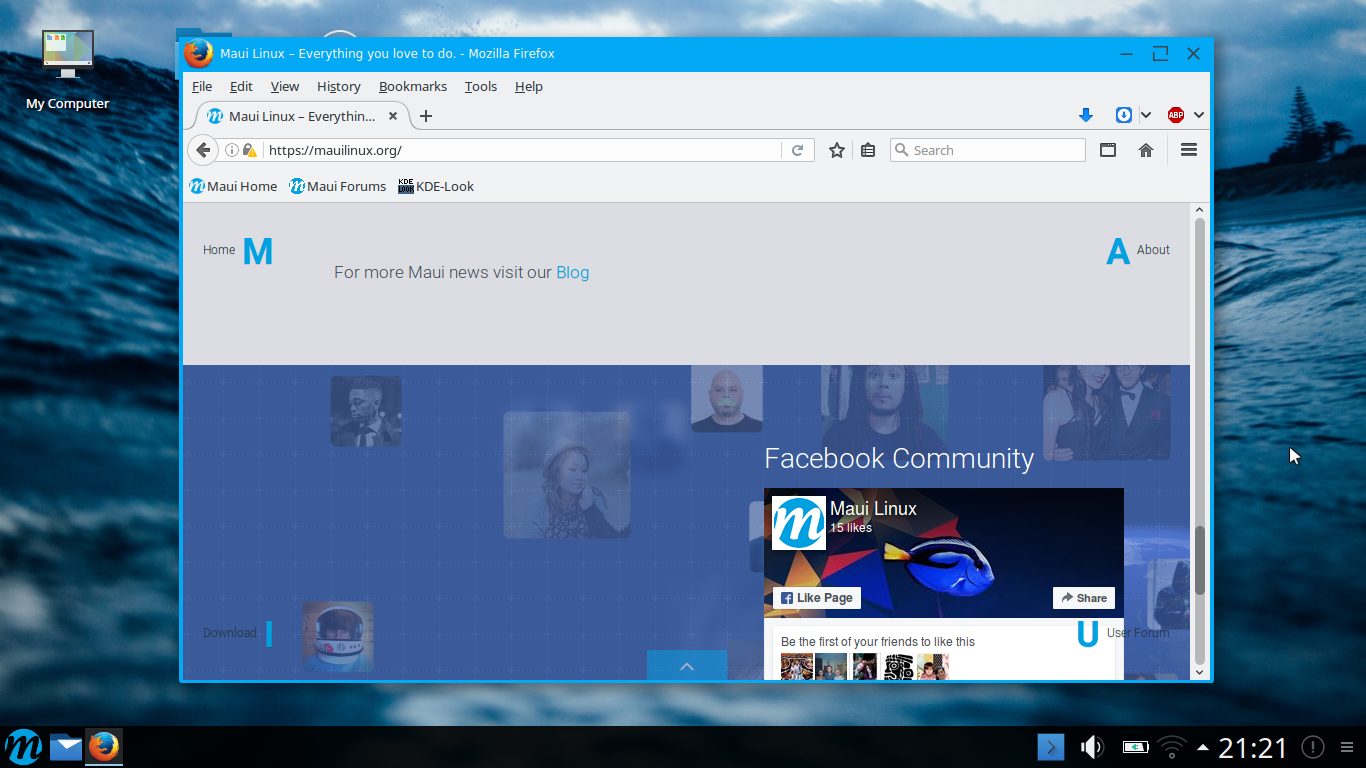Click the clock showing 21:21
This screenshot has height=768, width=1366.
(x=1253, y=747)
